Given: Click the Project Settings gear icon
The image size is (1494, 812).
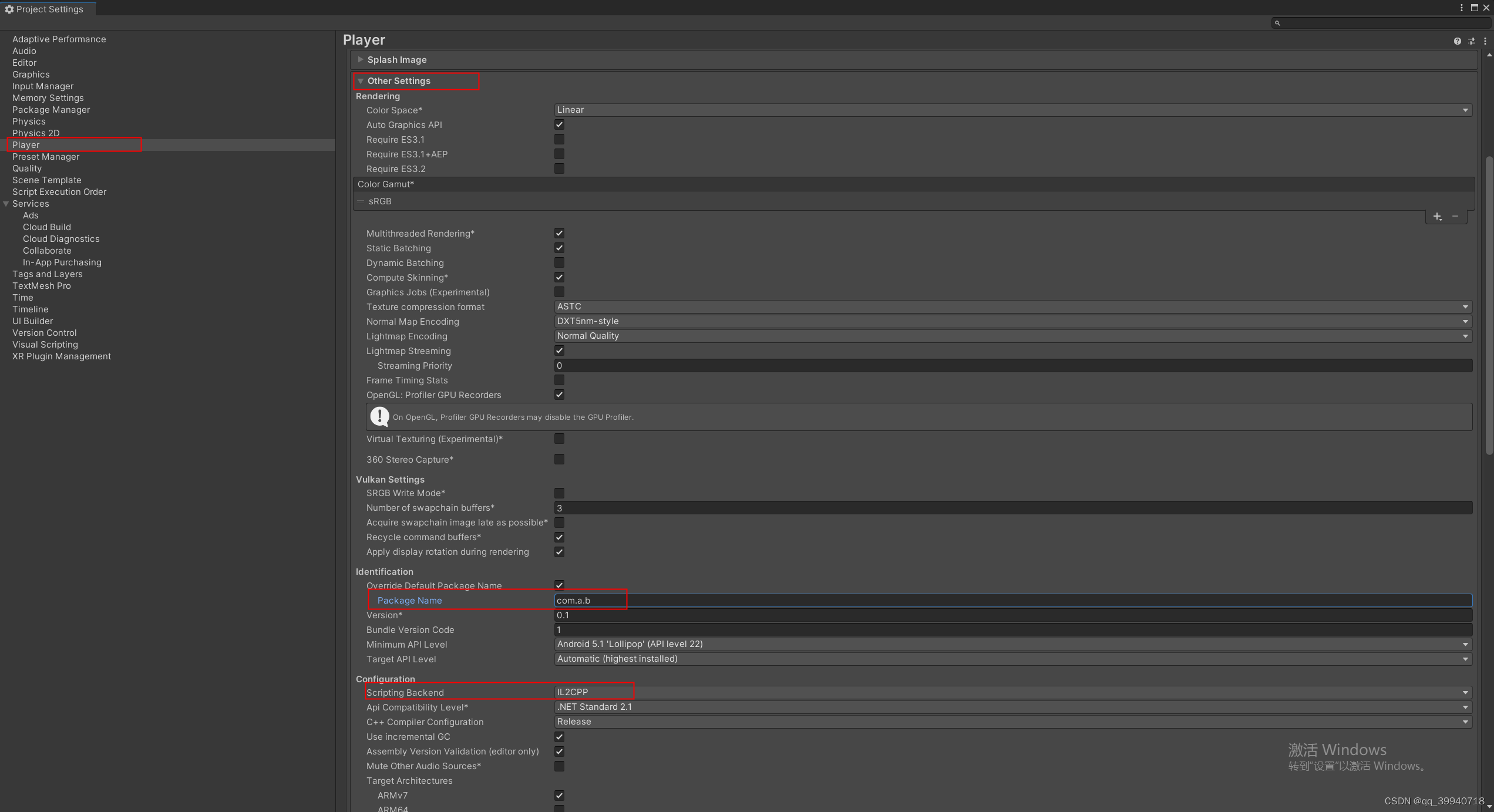Looking at the screenshot, I should point(9,9).
